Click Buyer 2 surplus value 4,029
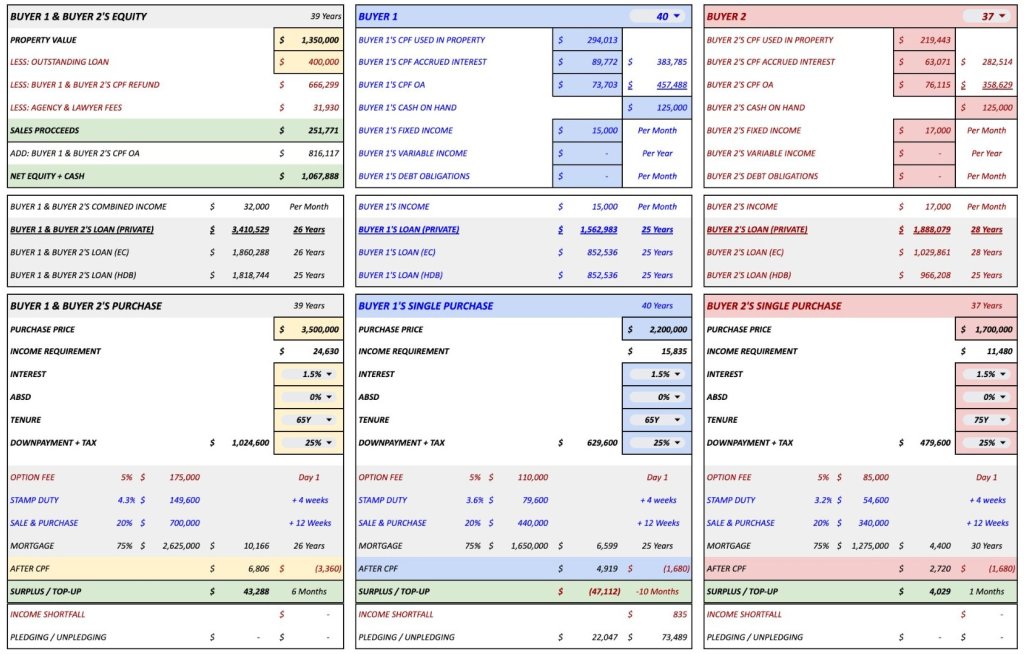This screenshot has width=1024, height=654. click(x=940, y=592)
